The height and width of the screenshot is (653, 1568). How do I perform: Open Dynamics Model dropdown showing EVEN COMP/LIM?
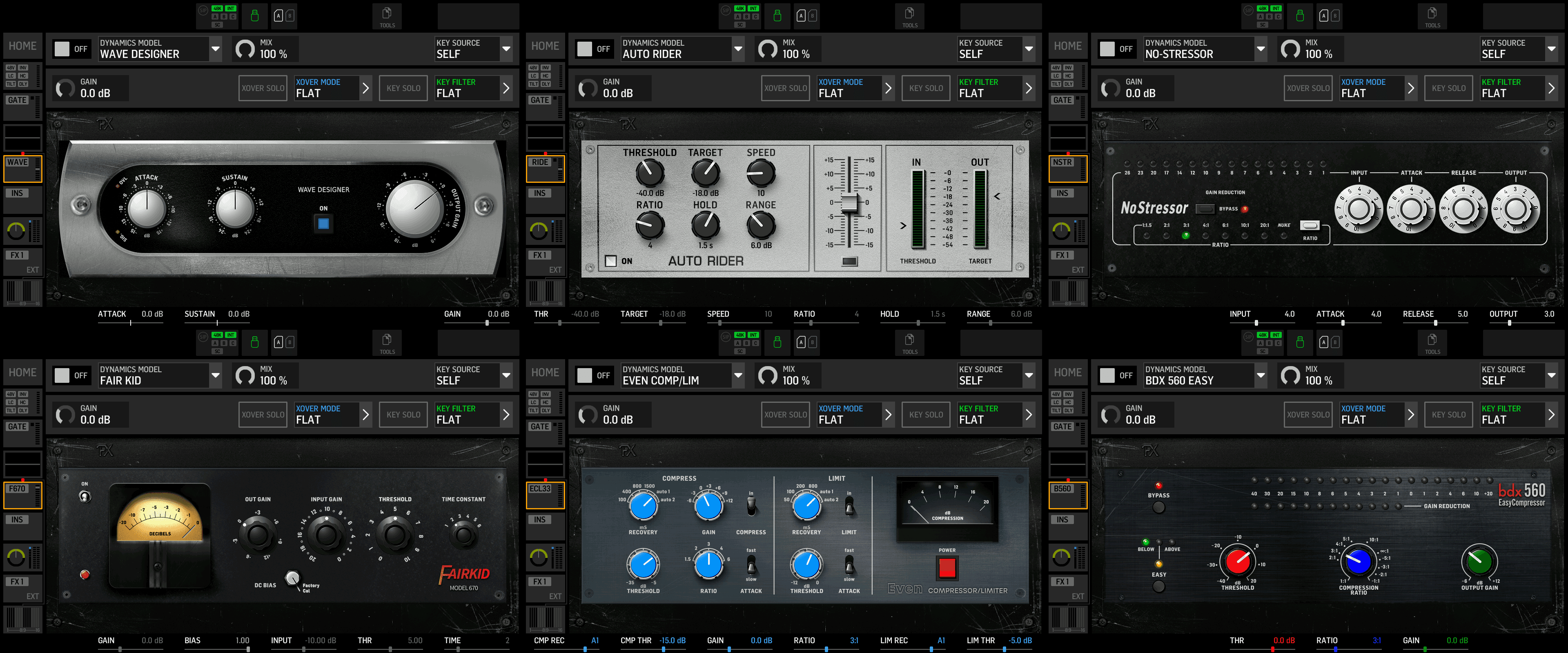683,375
